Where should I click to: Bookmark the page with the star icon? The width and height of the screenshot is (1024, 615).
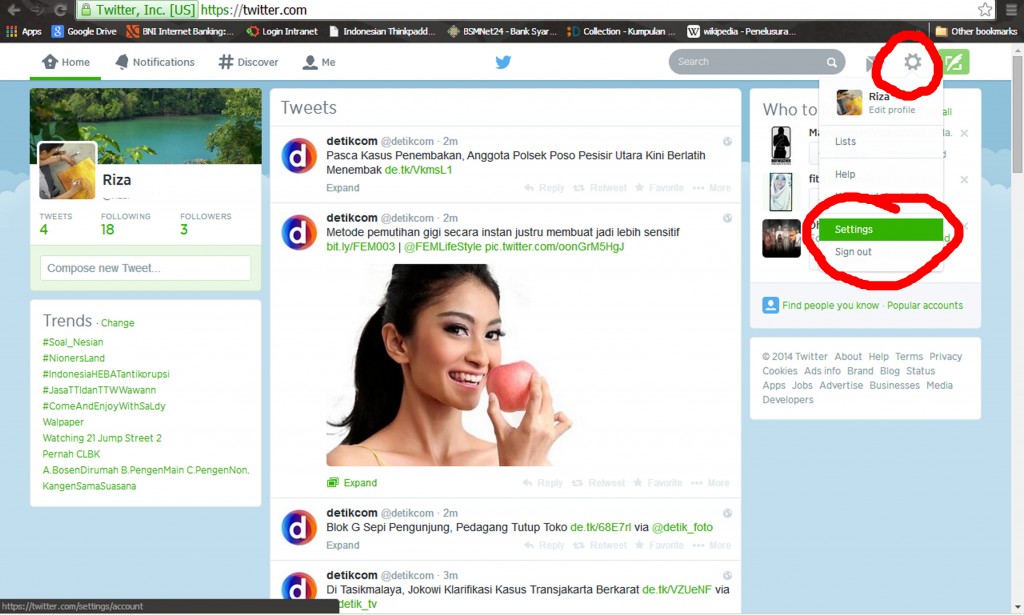tap(985, 10)
